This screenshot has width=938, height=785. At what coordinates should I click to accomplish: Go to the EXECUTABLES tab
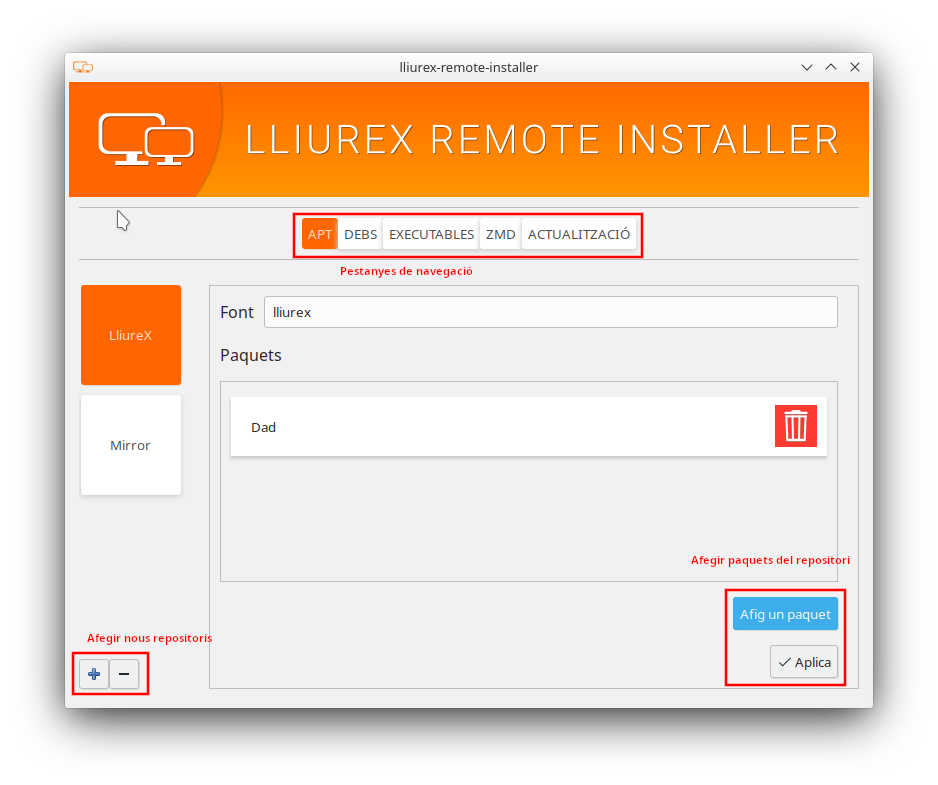coord(431,235)
